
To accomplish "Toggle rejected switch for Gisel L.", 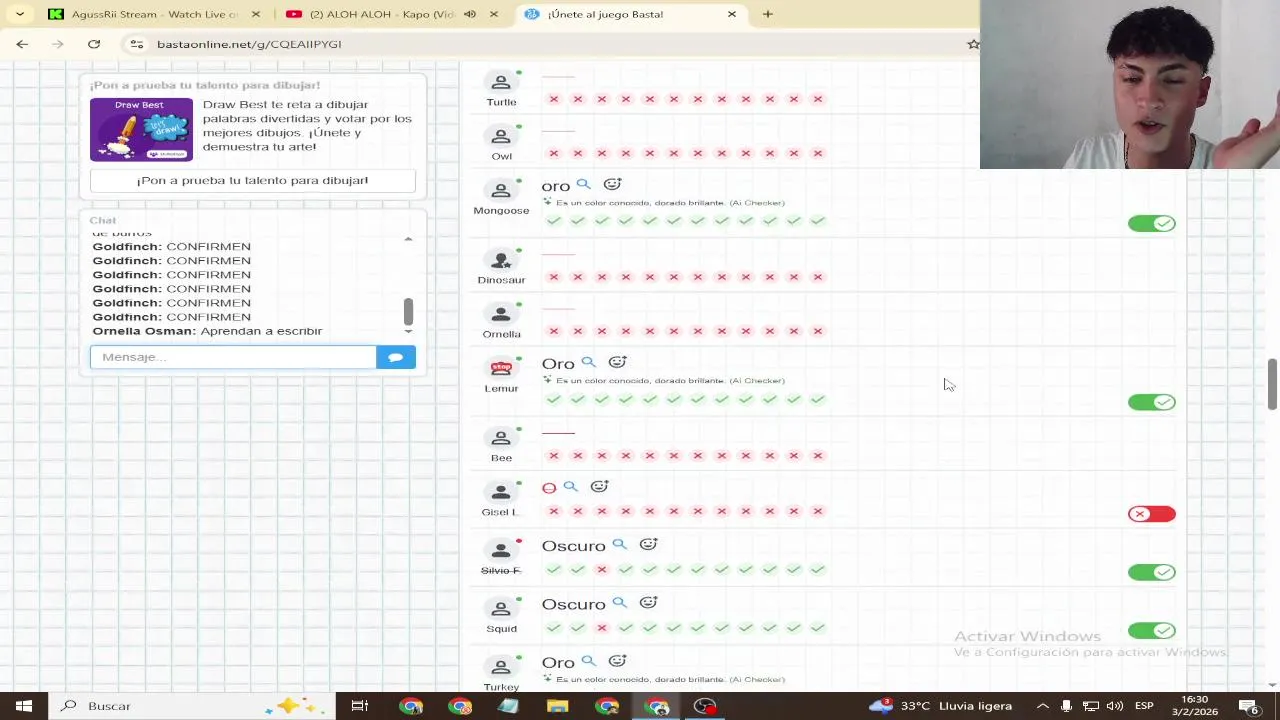I will [1152, 514].
